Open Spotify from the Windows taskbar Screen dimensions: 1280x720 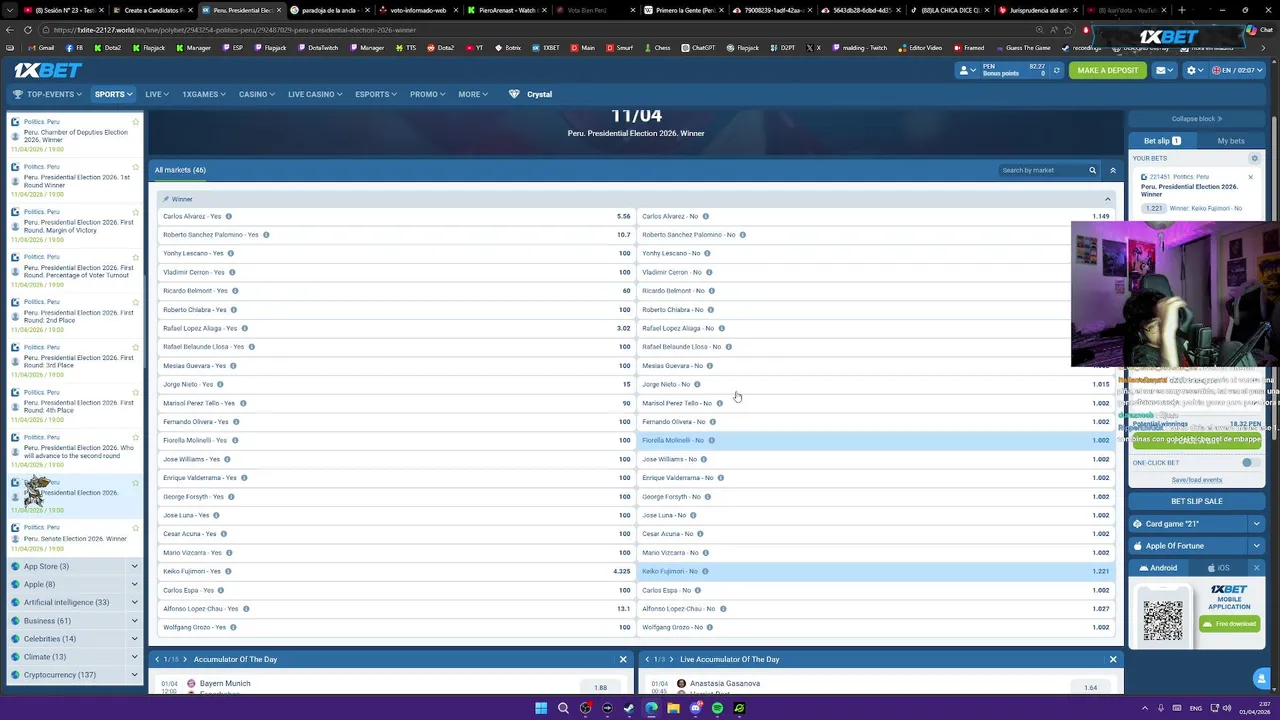717,708
